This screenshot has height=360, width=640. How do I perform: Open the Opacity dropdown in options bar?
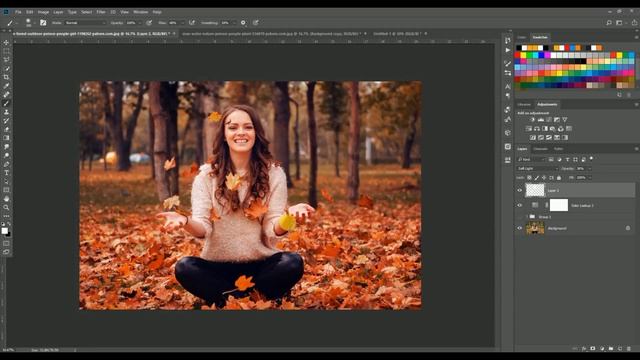click(x=140, y=23)
